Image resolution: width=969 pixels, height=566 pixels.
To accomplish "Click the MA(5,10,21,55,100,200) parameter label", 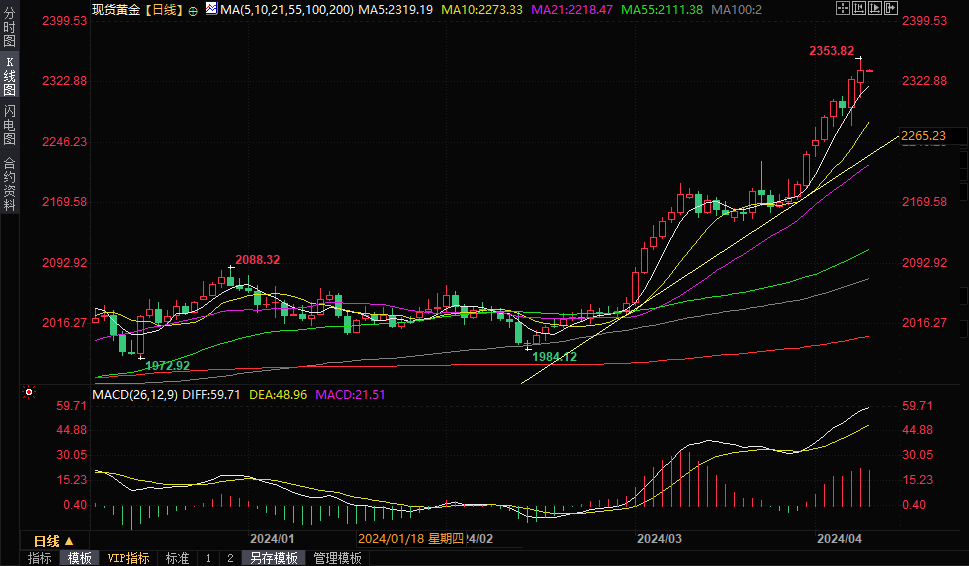I will [287, 9].
